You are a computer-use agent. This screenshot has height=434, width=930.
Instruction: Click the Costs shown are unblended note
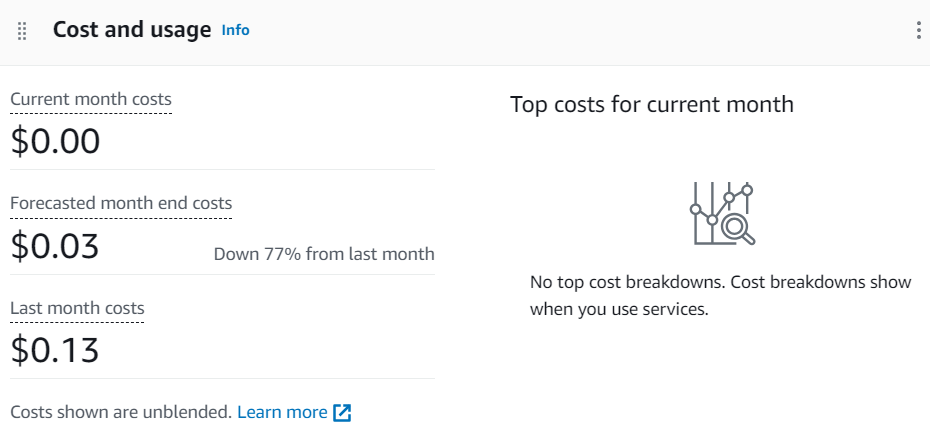tap(121, 412)
